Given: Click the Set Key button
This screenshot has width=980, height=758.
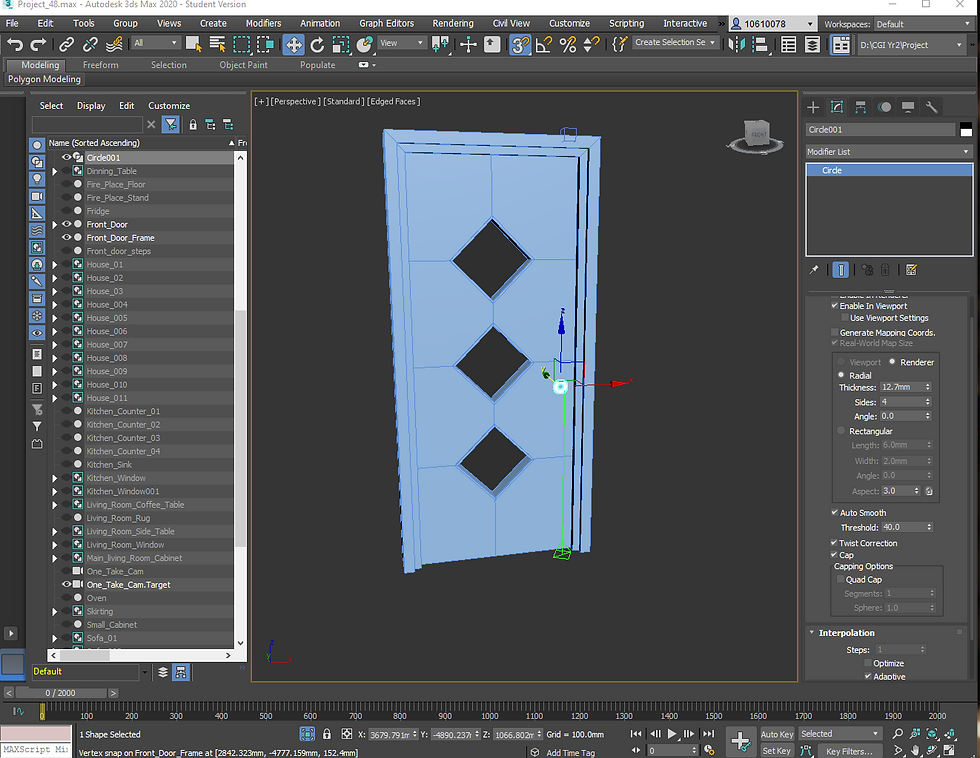Looking at the screenshot, I should pyautogui.click(x=777, y=751).
